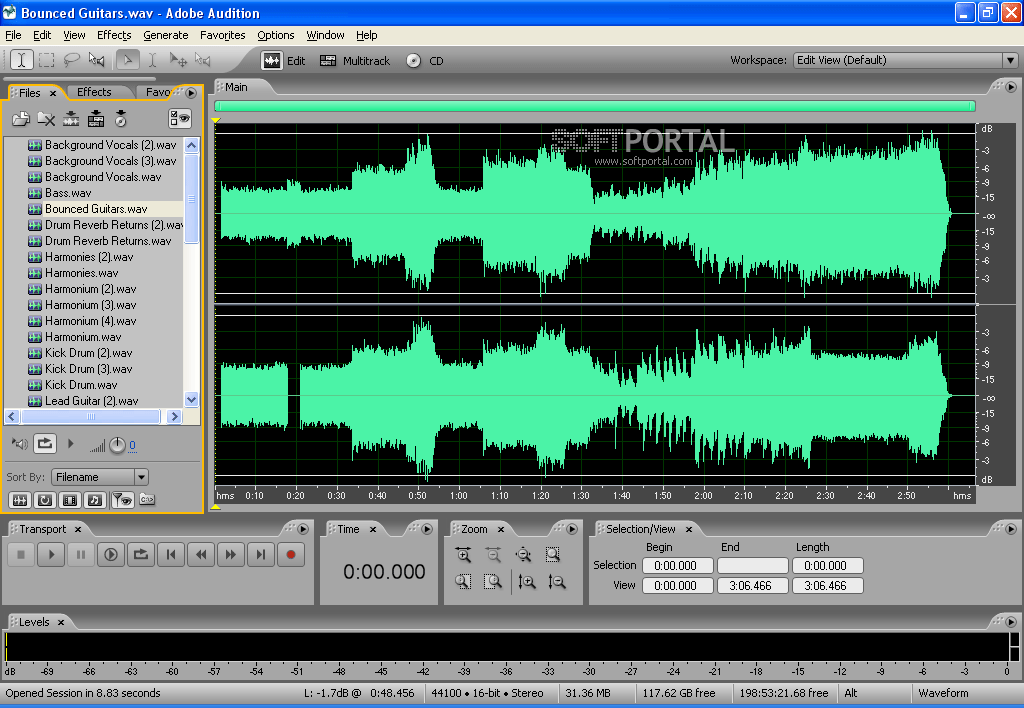
Task: Toggle Show Loop Files filter button
Action: [x=45, y=500]
